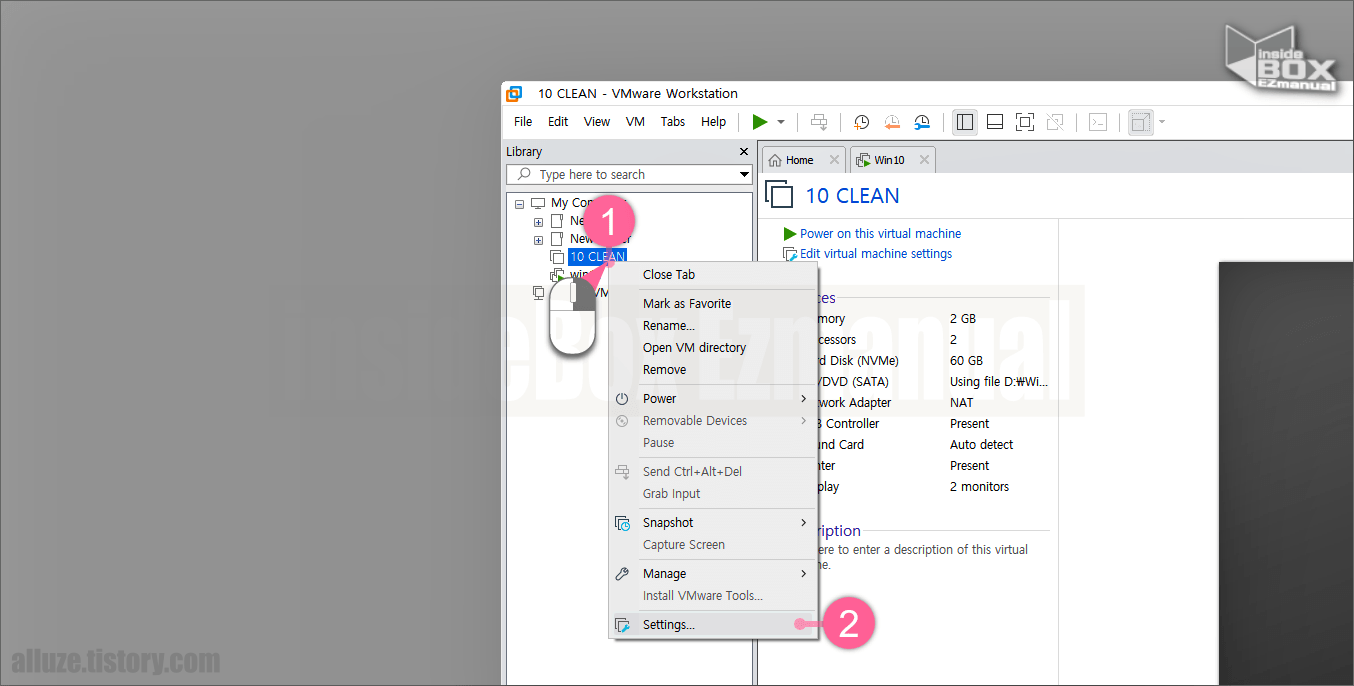Viewport: 1354px width, 686px height.
Task: Open the View menu
Action: point(597,122)
